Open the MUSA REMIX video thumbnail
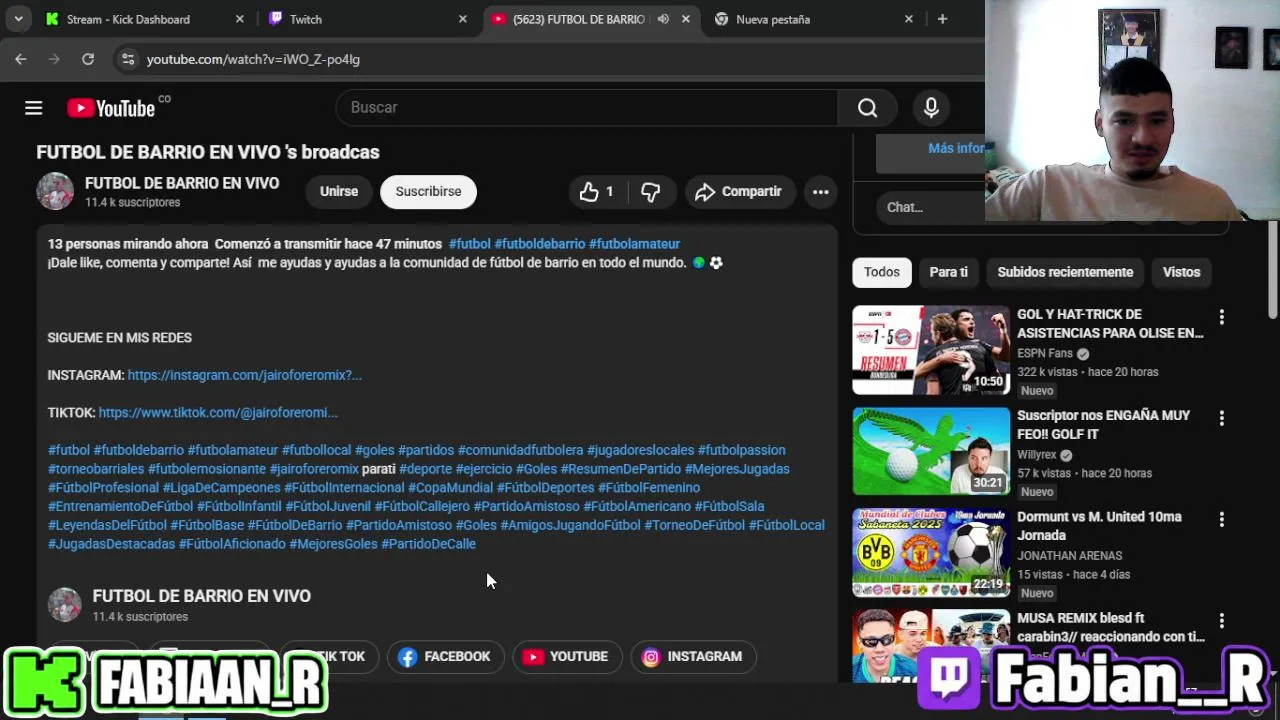The width and height of the screenshot is (1280, 720). tap(931, 646)
